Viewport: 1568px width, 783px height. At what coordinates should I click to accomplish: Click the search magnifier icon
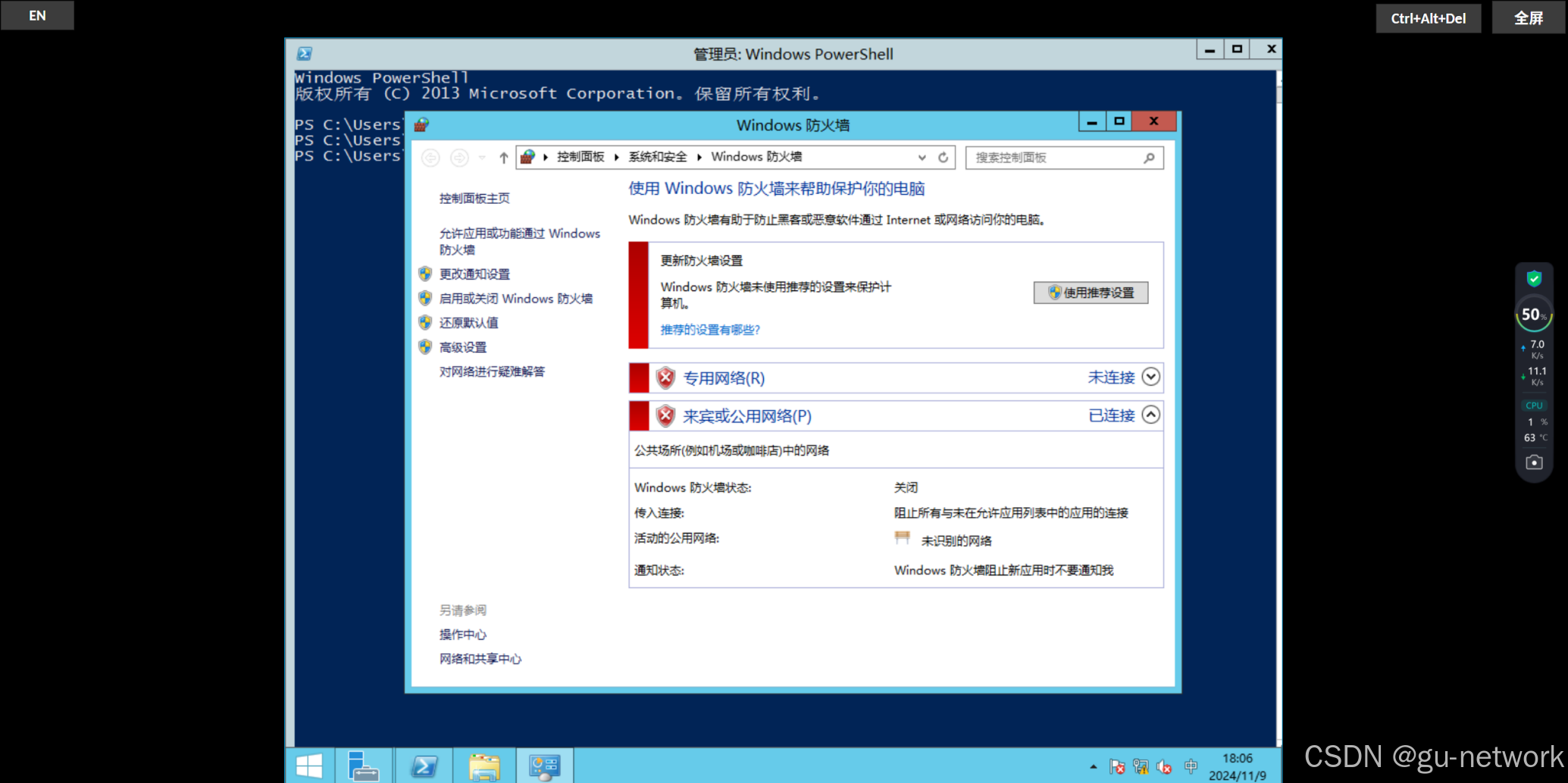(1149, 158)
